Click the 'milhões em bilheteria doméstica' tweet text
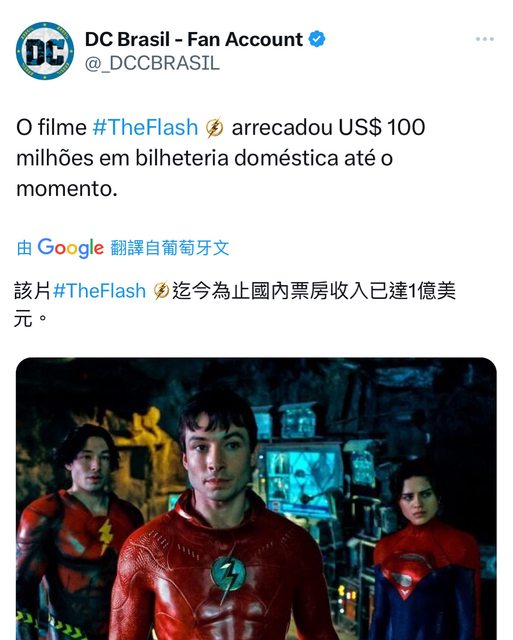Image resolution: width=513 pixels, height=640 pixels. 178,158
